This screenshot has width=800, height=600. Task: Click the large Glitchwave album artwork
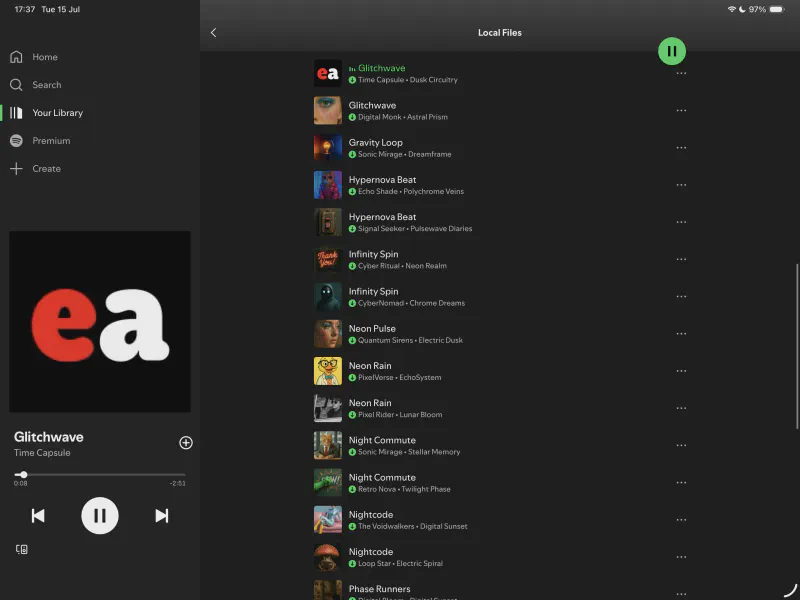click(x=100, y=322)
